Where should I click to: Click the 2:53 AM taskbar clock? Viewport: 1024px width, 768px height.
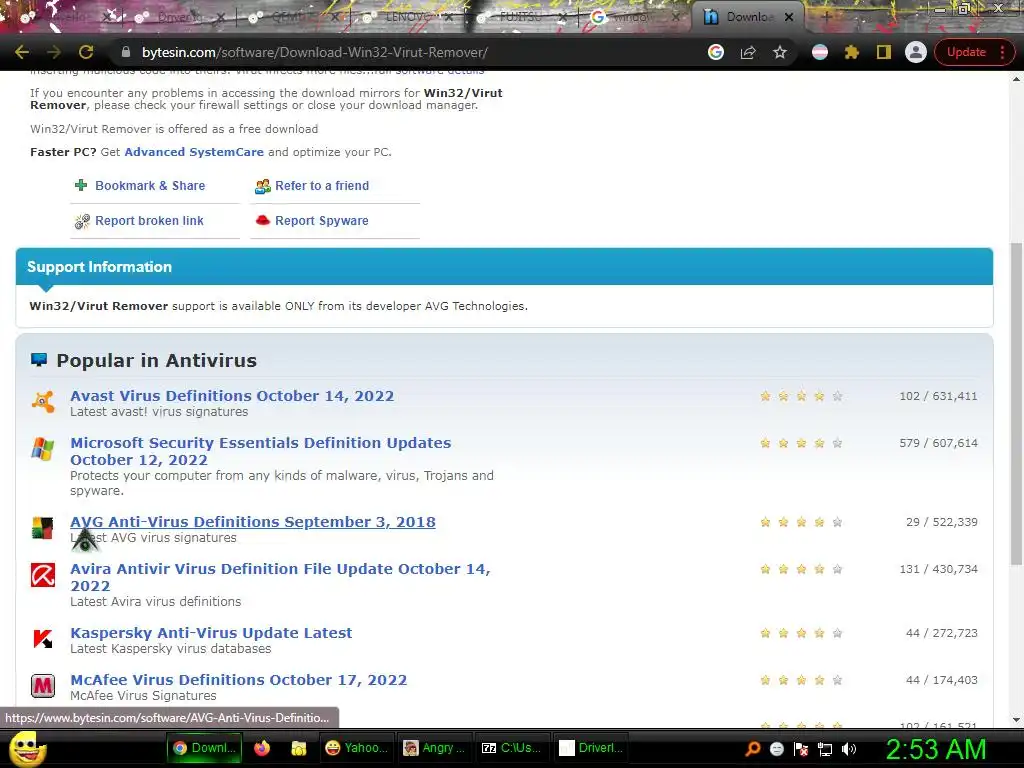(936, 749)
